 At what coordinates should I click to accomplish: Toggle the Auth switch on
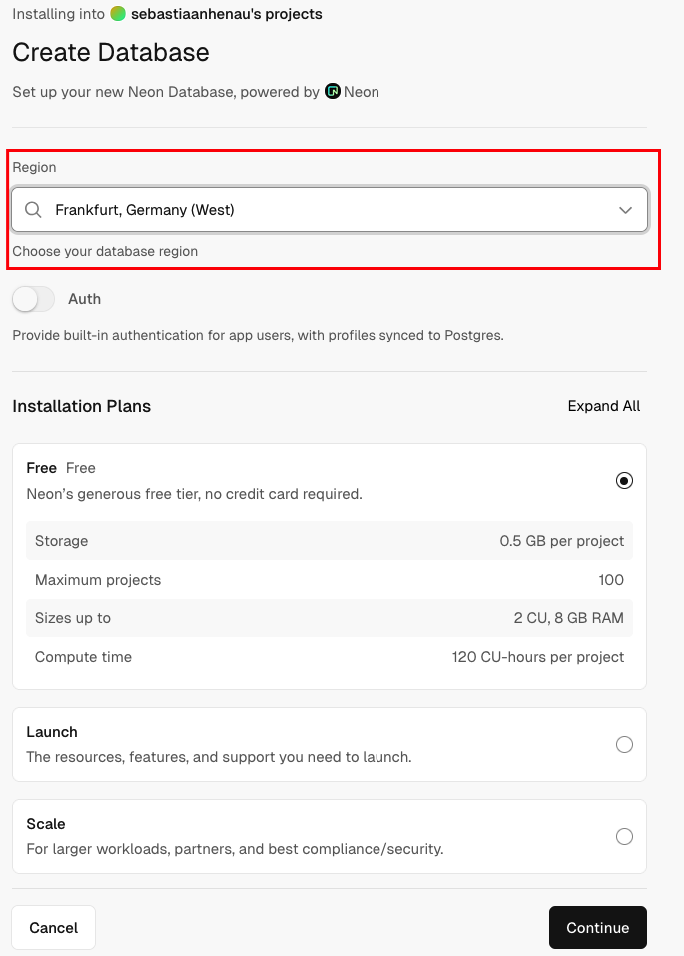click(33, 299)
